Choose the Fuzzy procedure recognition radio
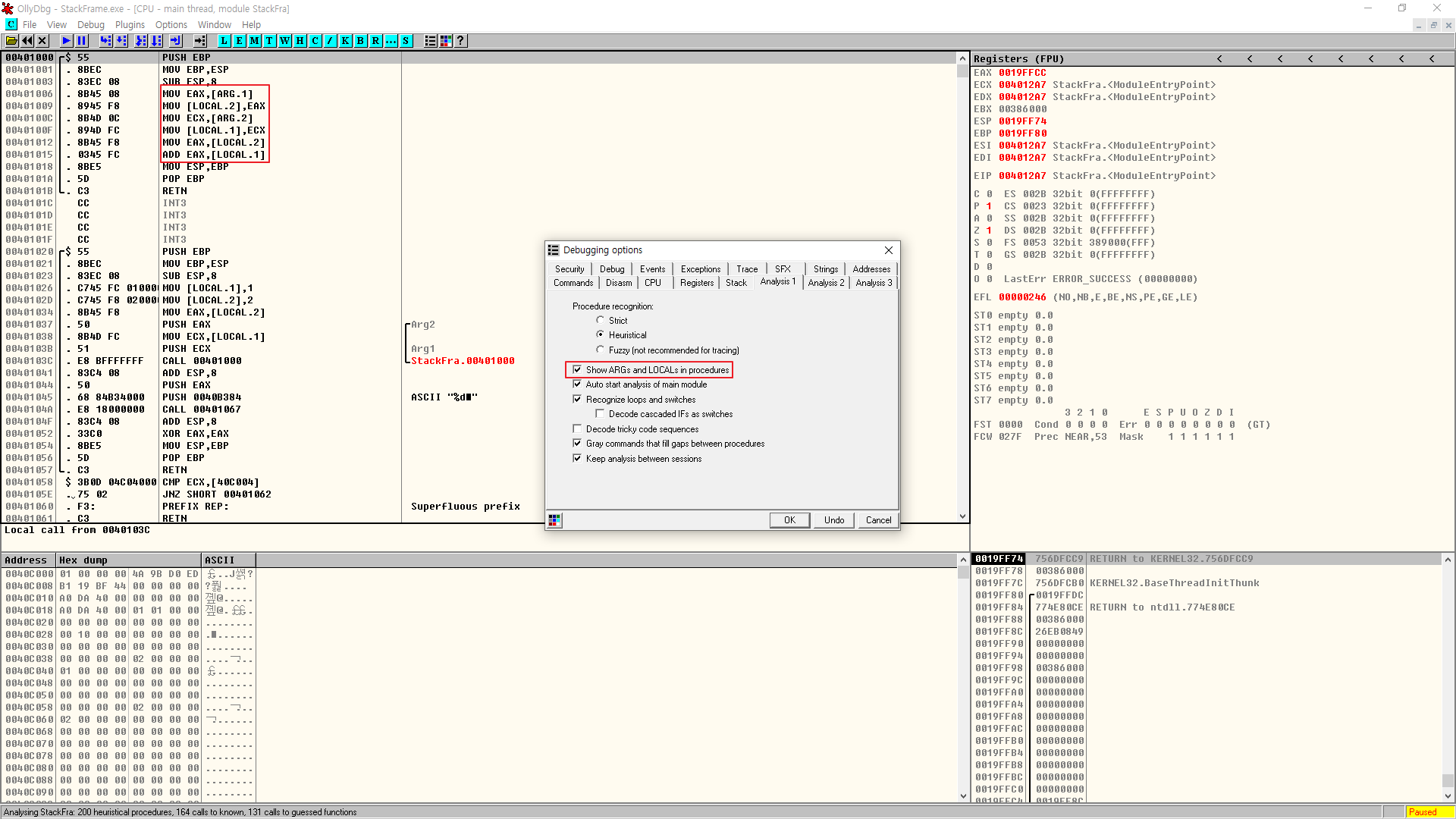Viewport: 1456px width, 819px height. [x=600, y=350]
